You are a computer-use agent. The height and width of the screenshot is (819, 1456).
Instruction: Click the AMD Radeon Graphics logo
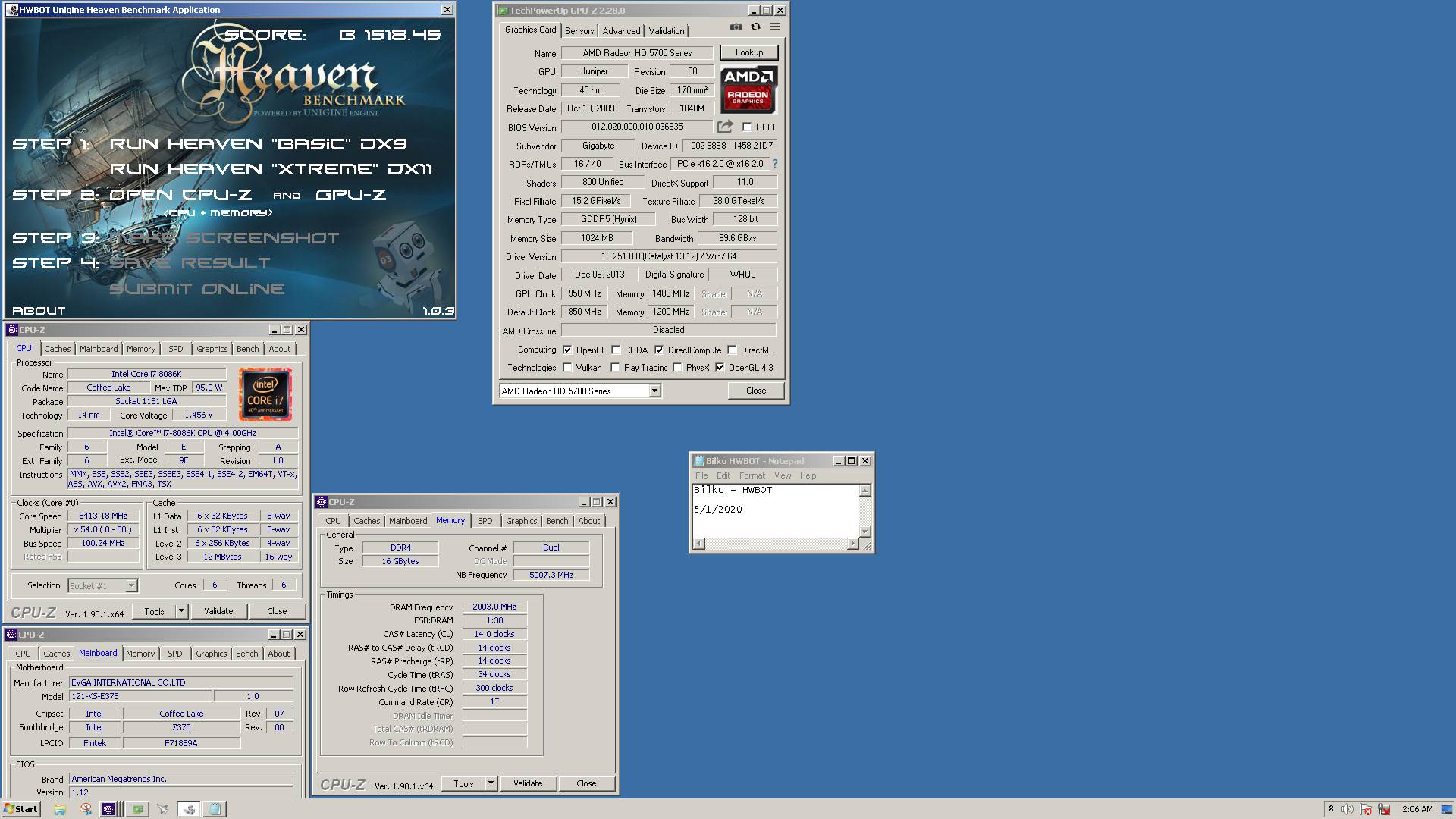click(748, 89)
